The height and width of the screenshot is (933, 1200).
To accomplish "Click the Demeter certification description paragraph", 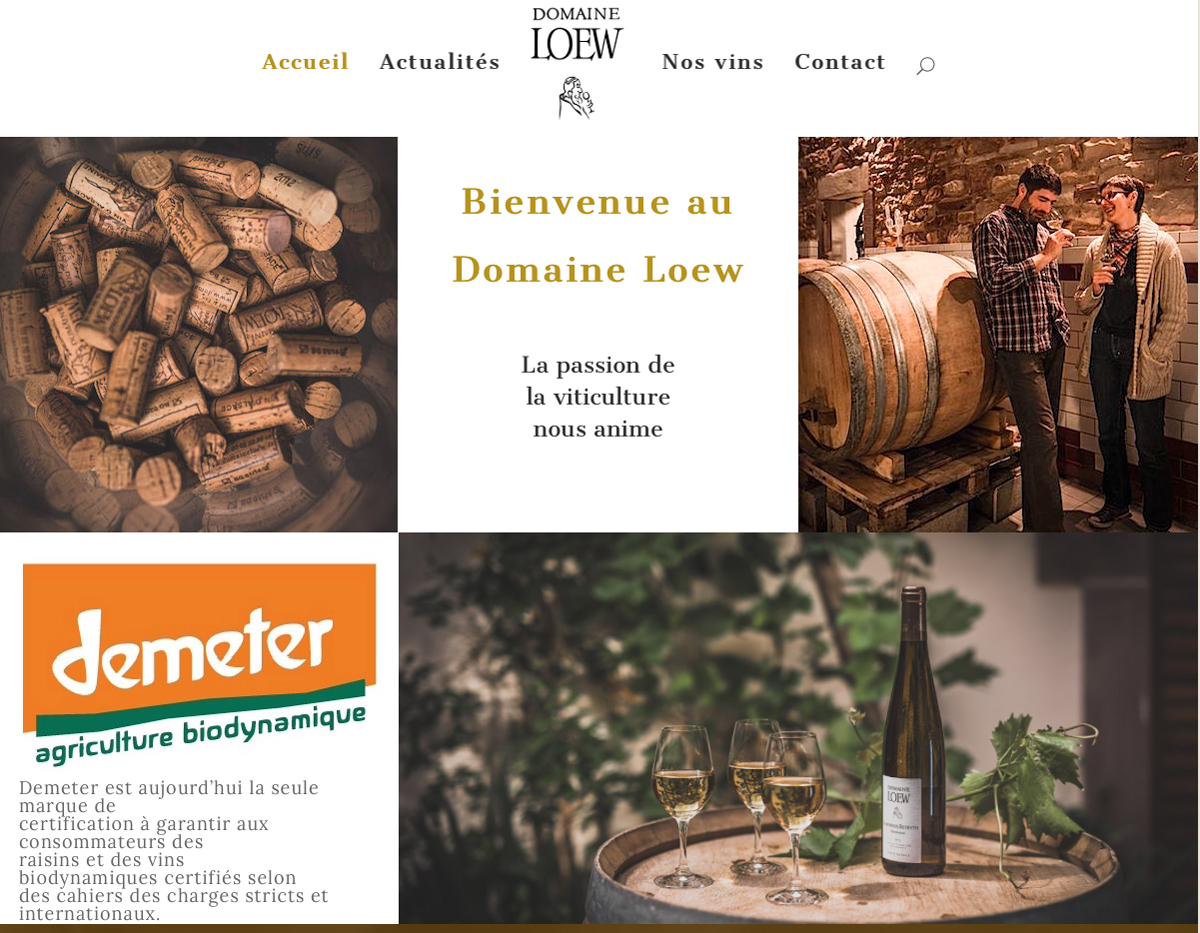I will (174, 850).
